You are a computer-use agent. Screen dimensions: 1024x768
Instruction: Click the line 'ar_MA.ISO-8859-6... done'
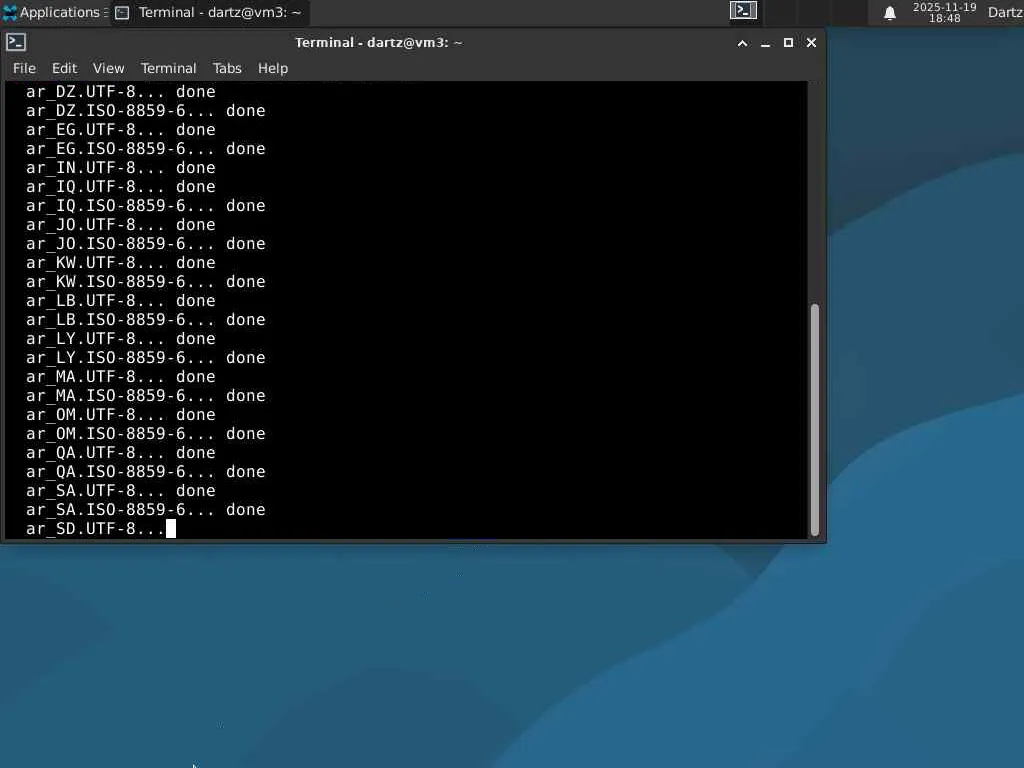pyautogui.click(x=146, y=394)
